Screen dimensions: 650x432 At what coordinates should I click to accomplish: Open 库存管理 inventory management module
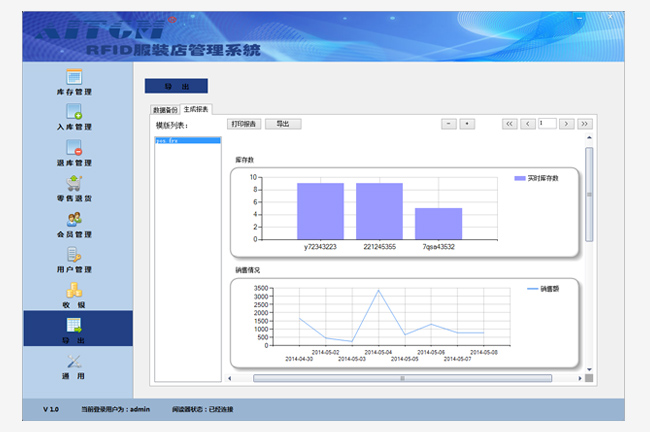[x=73, y=82]
